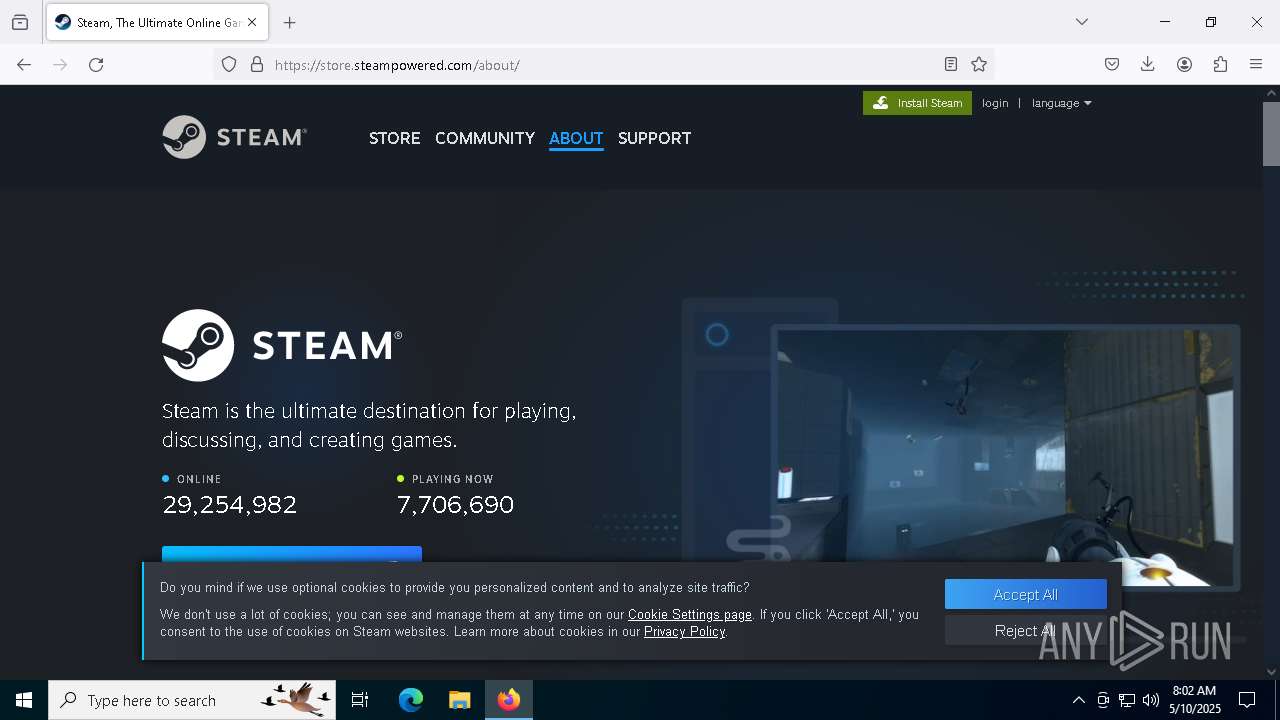1280x720 pixels.
Task: Open Firefox account menu
Action: (1184, 64)
